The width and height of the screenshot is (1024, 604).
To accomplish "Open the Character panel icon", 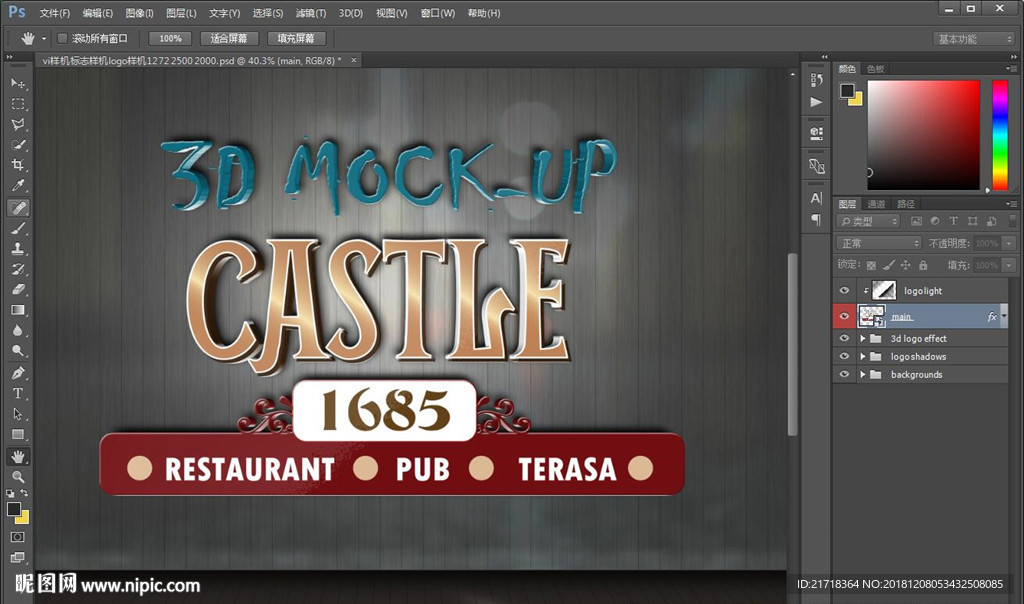I will (816, 198).
